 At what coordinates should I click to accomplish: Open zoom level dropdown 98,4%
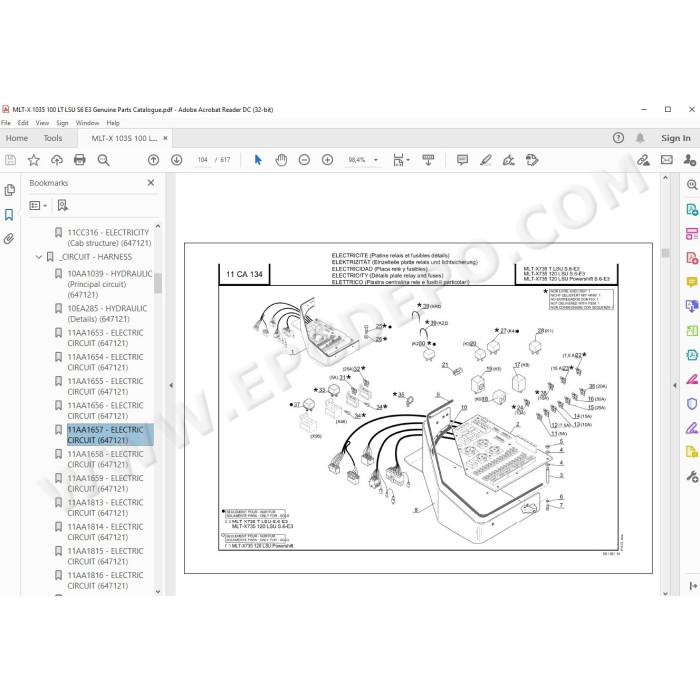376,160
